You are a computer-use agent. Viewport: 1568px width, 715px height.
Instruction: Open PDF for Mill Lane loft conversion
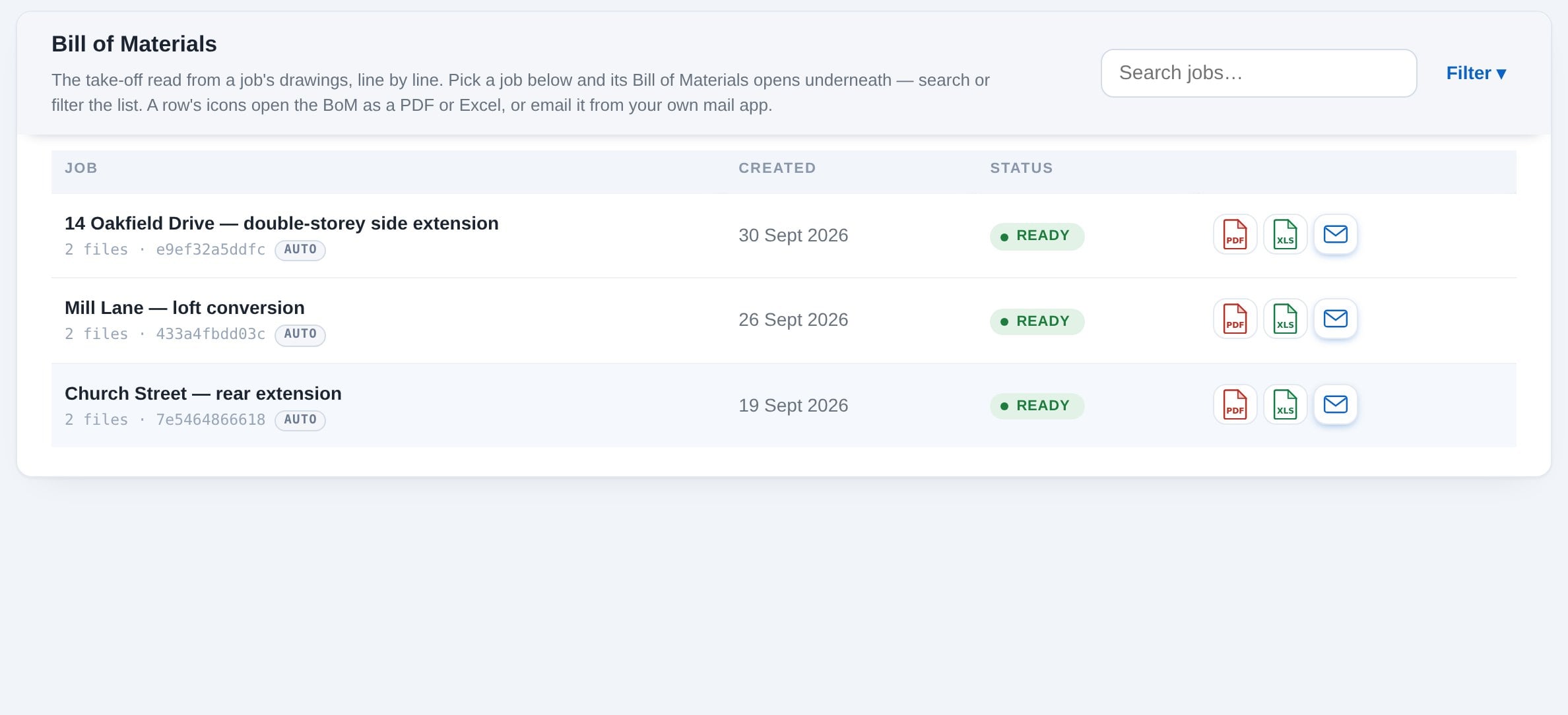click(1235, 319)
